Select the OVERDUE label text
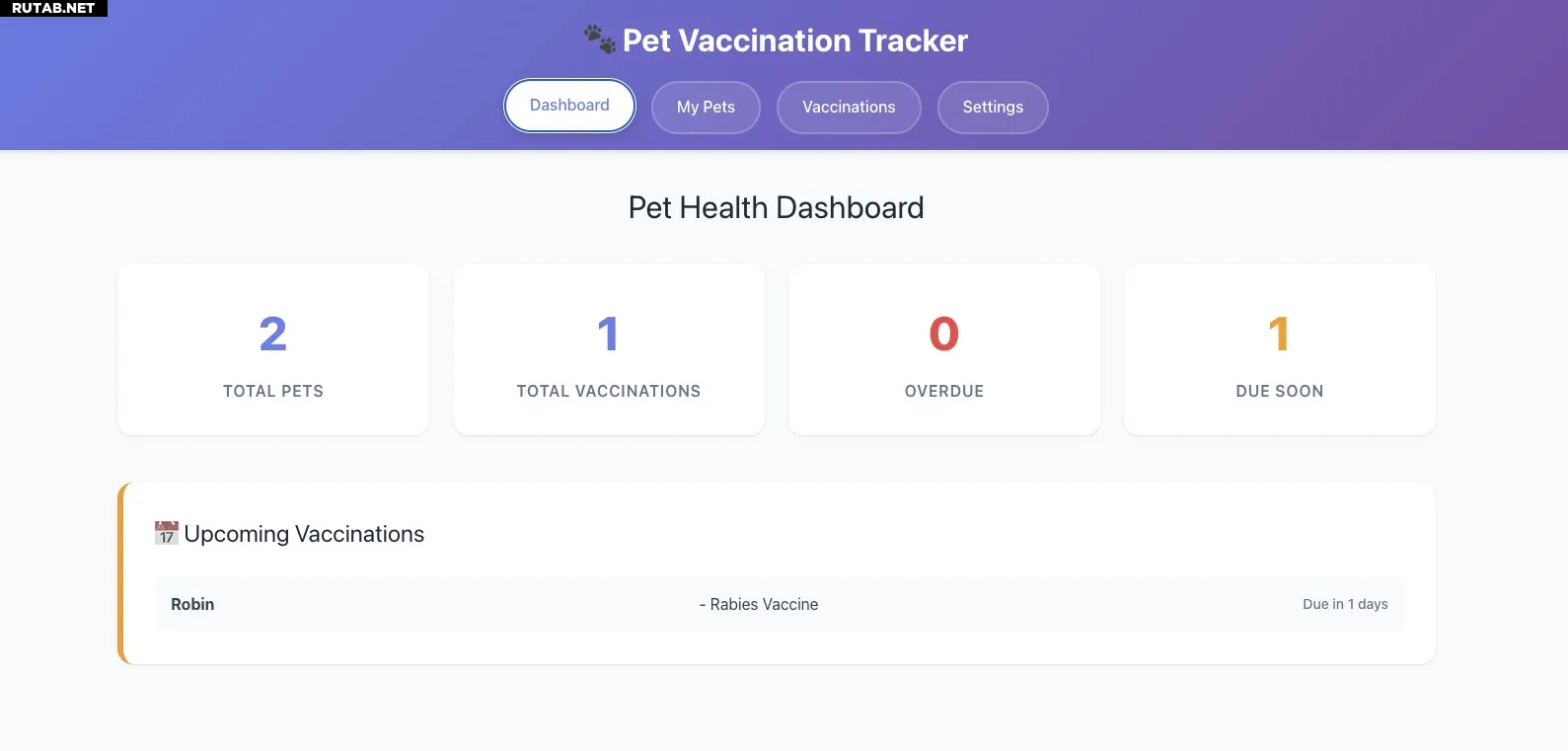 point(944,391)
